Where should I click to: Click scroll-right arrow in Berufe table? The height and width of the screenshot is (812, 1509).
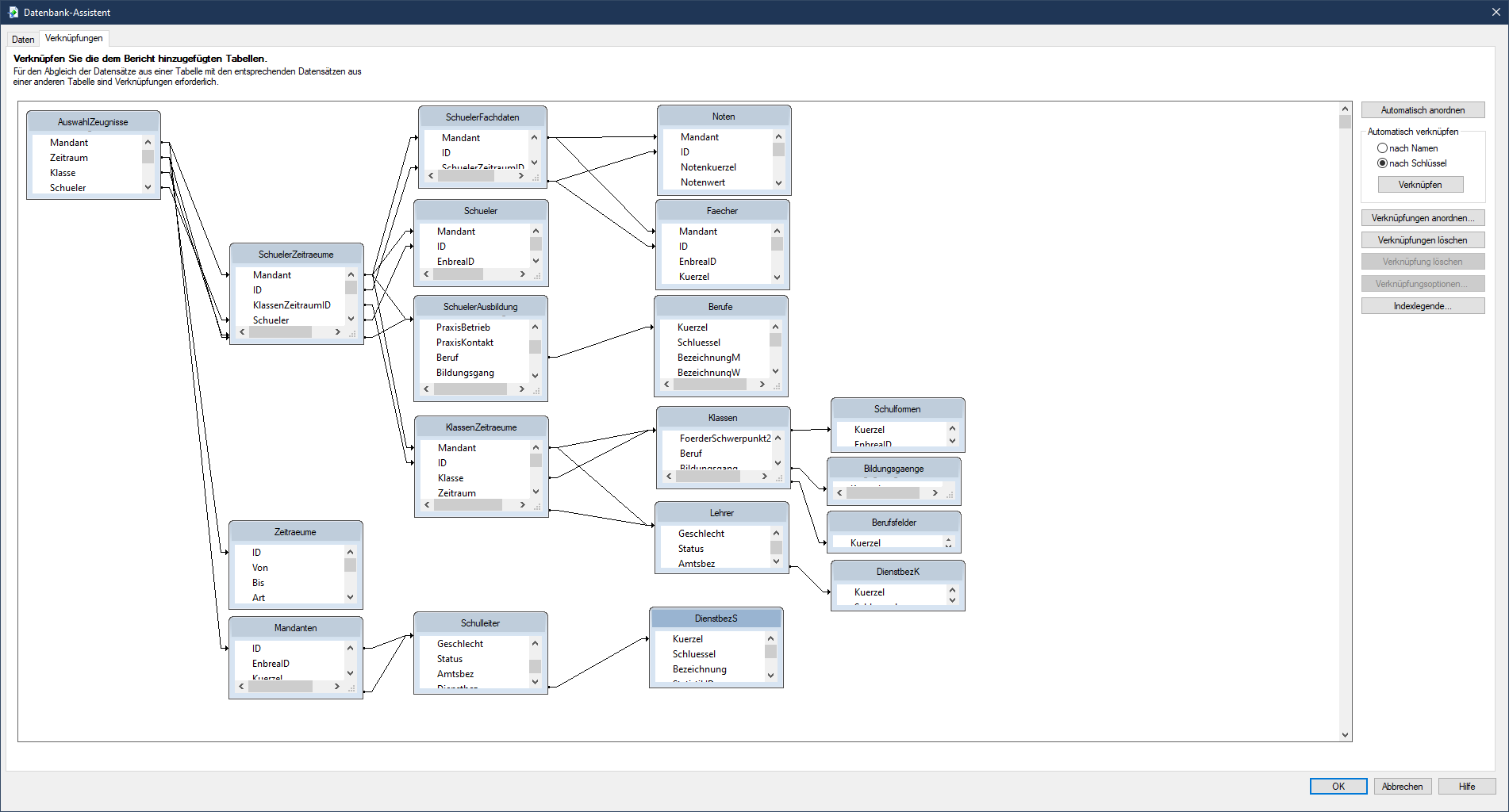click(762, 385)
